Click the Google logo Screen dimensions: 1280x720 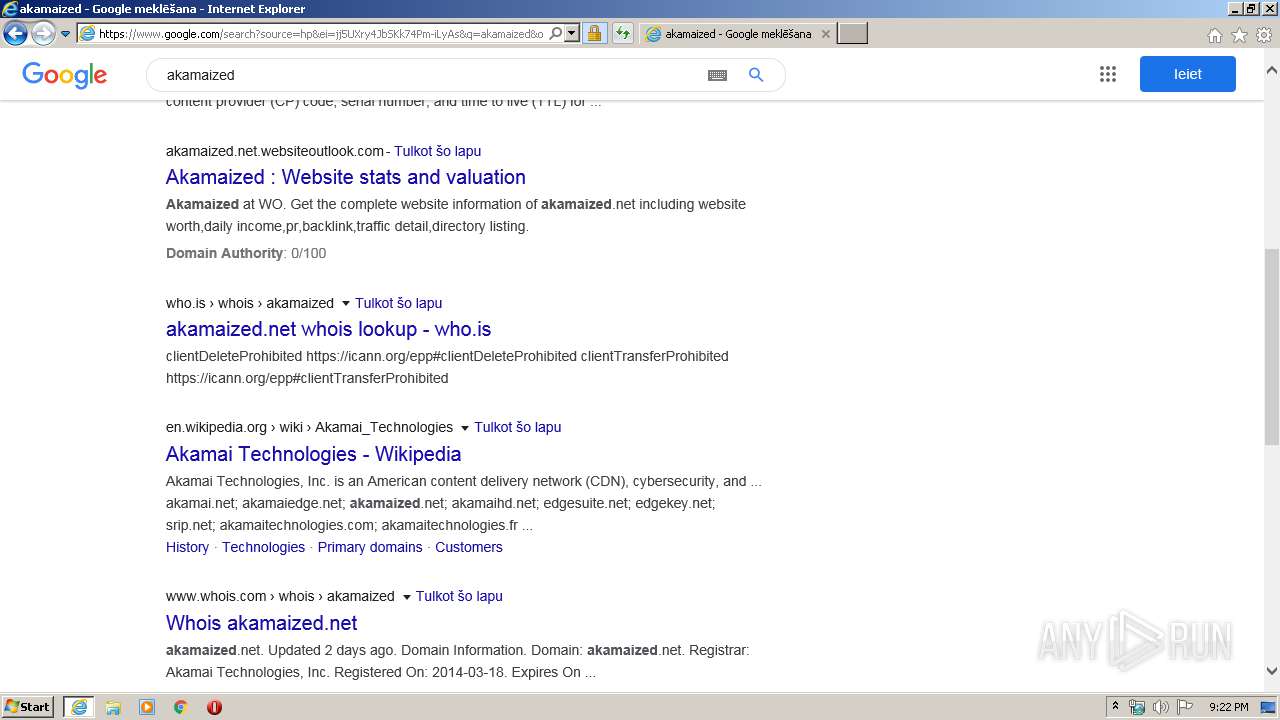tap(64, 75)
